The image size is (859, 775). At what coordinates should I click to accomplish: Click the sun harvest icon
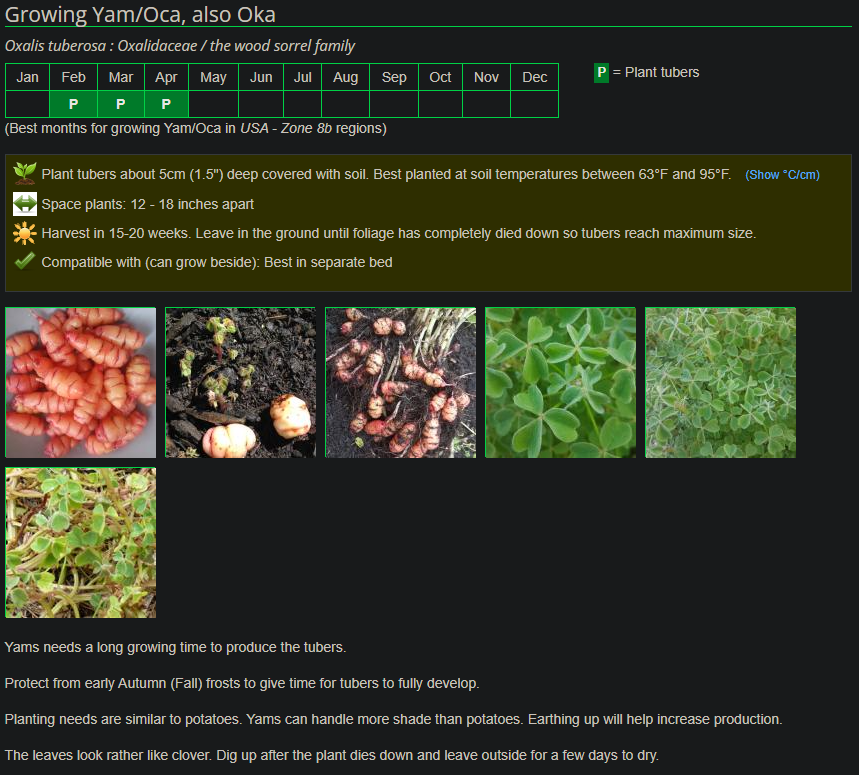25,233
